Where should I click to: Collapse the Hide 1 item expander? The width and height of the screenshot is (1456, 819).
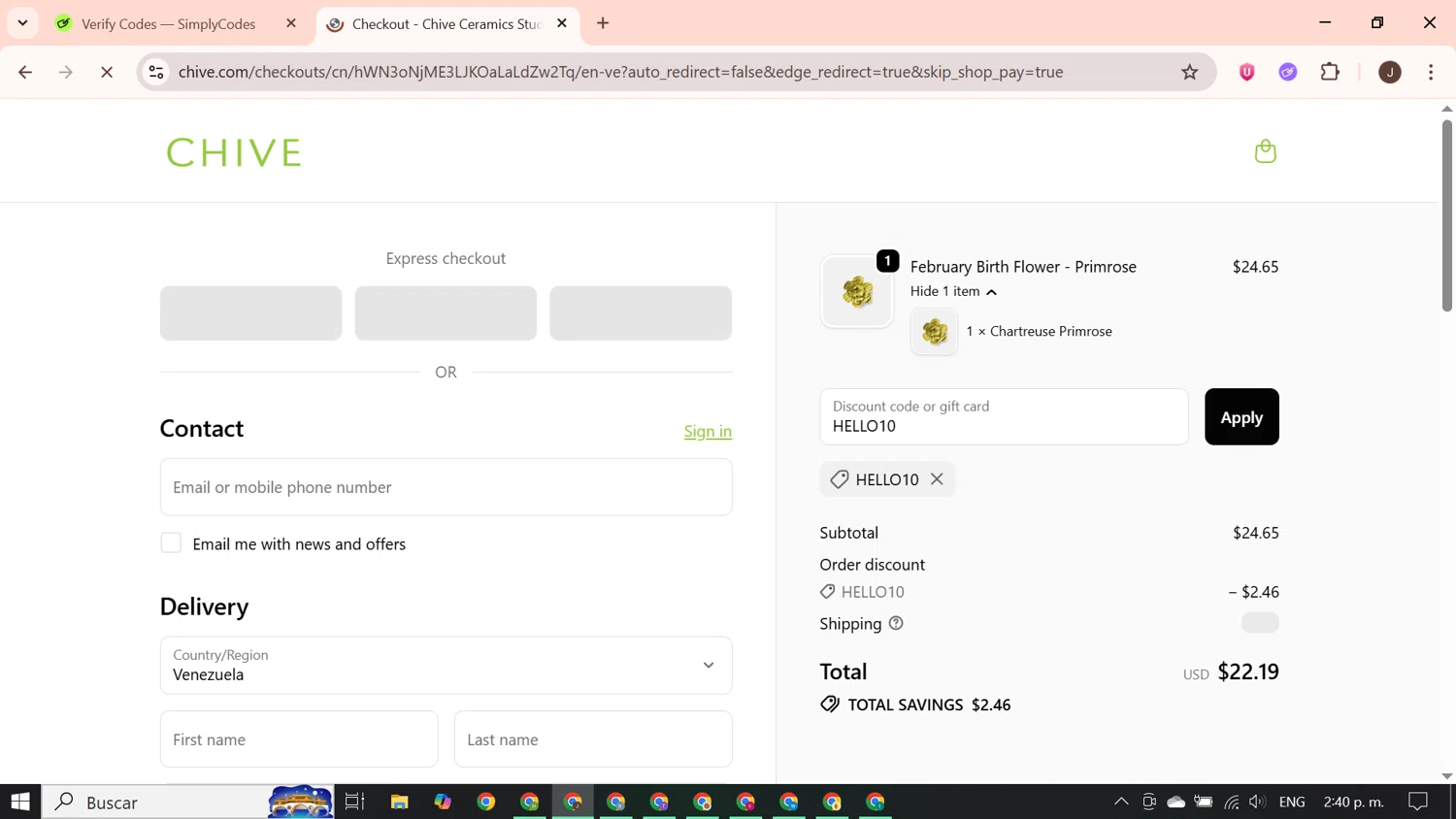(953, 291)
